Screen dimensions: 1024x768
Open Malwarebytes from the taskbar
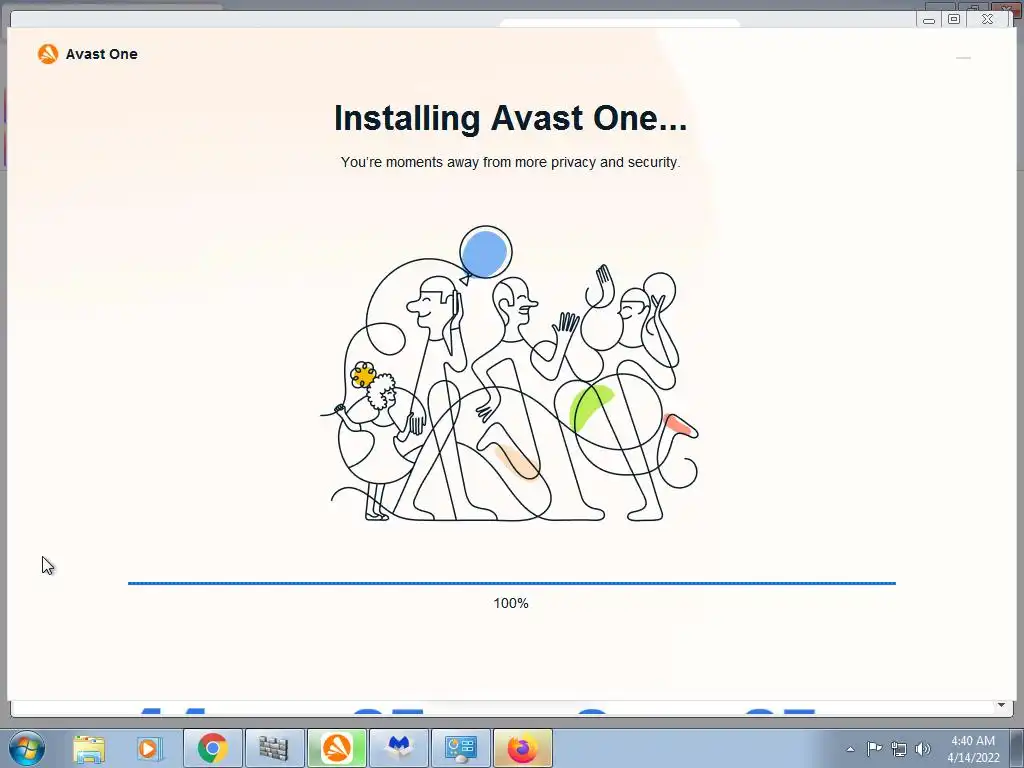pyautogui.click(x=399, y=748)
